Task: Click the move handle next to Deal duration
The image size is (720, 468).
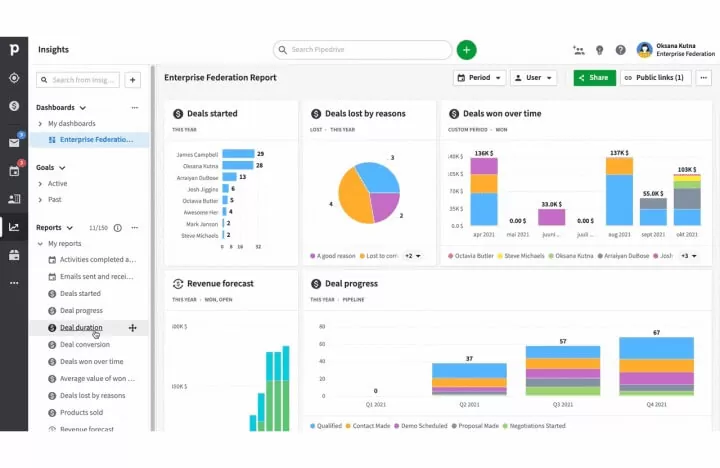Action: [x=133, y=328]
